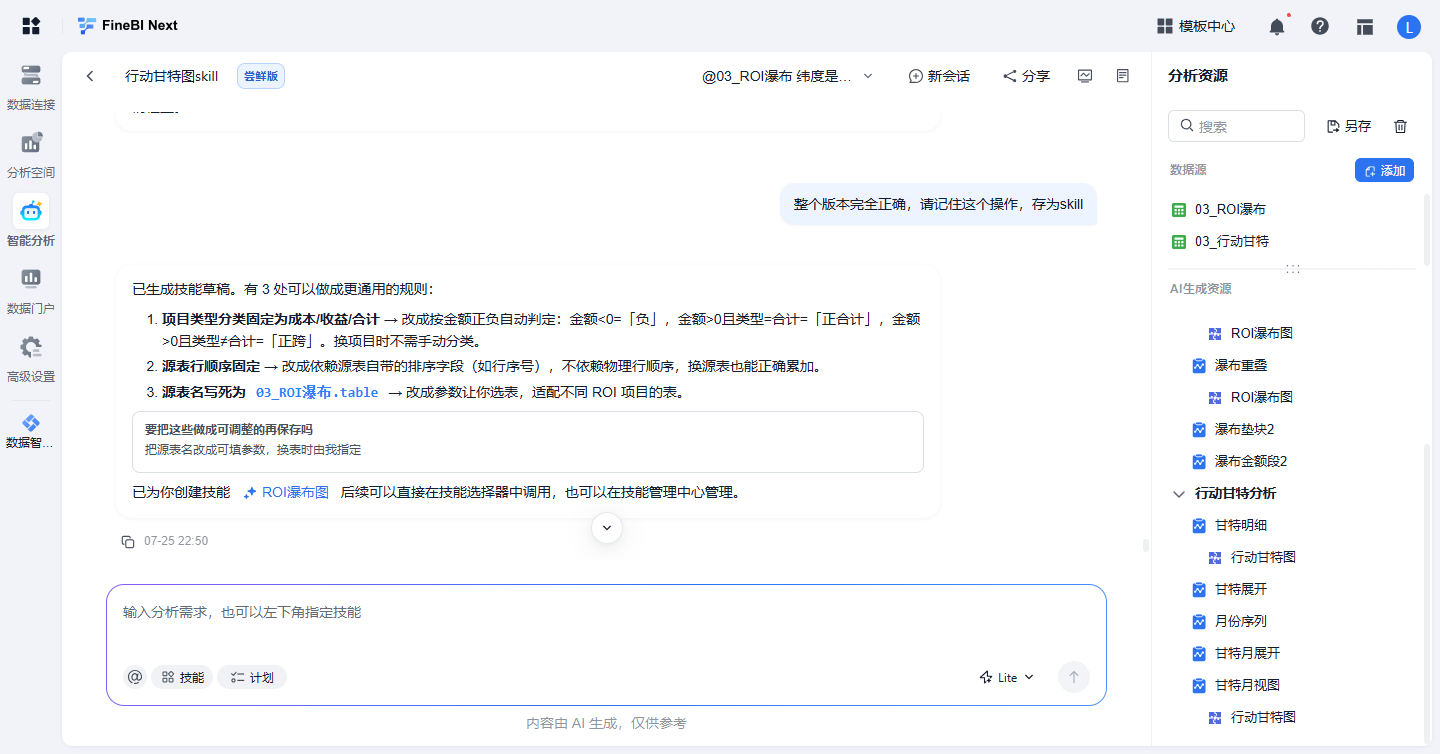Screen dimensions: 1440x754
Task: Open 高级设置 in sidebar
Action: pos(31,359)
